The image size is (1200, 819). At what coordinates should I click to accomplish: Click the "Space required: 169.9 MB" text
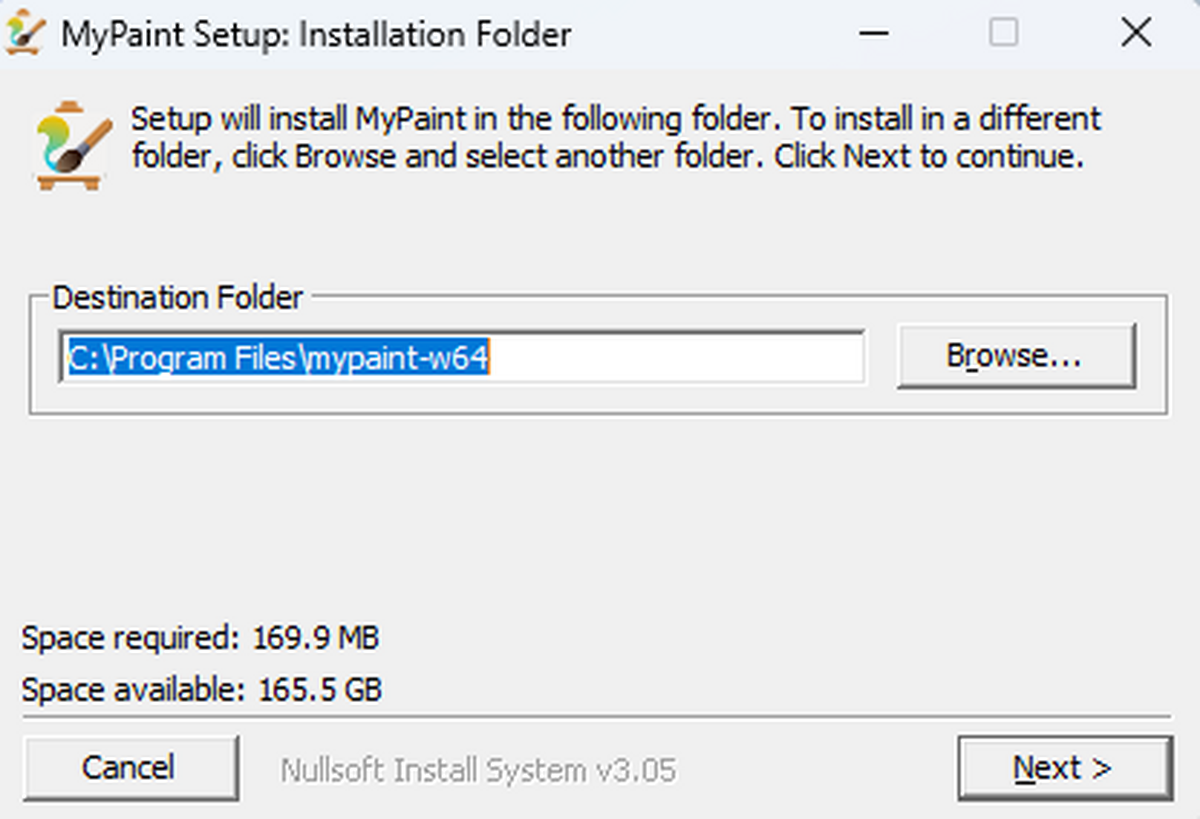coord(200,638)
